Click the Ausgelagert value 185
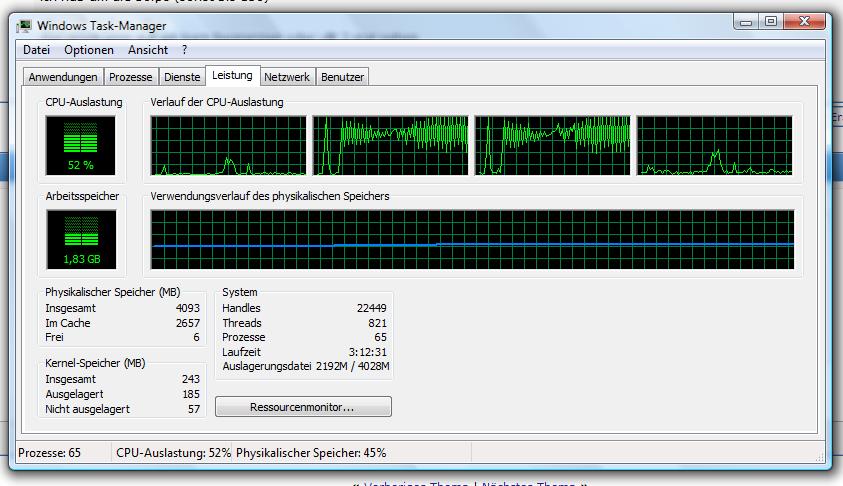This screenshot has width=843, height=486. click(191, 394)
